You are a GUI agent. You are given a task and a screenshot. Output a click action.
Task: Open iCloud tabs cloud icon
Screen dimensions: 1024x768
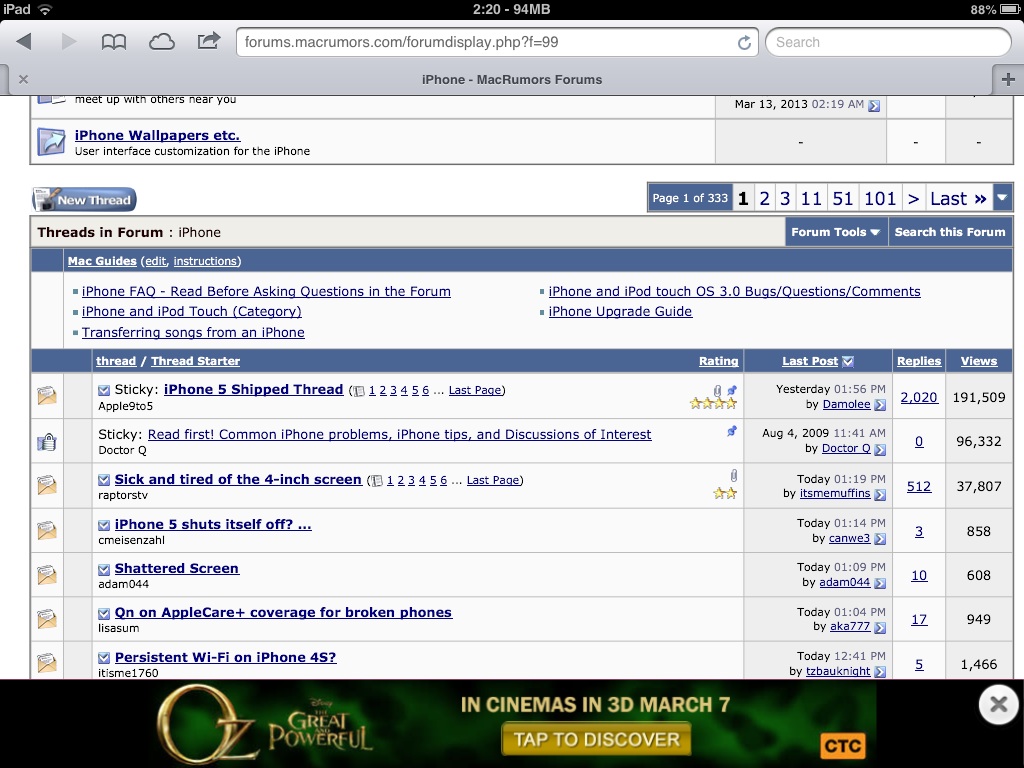(x=161, y=42)
